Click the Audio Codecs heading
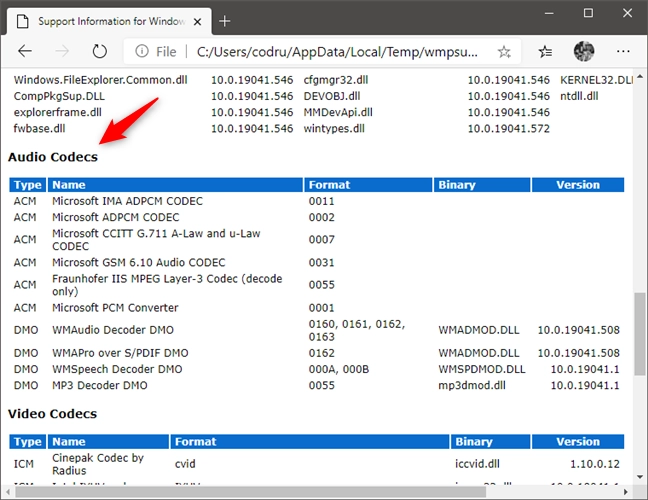The image size is (648, 500). click(53, 157)
